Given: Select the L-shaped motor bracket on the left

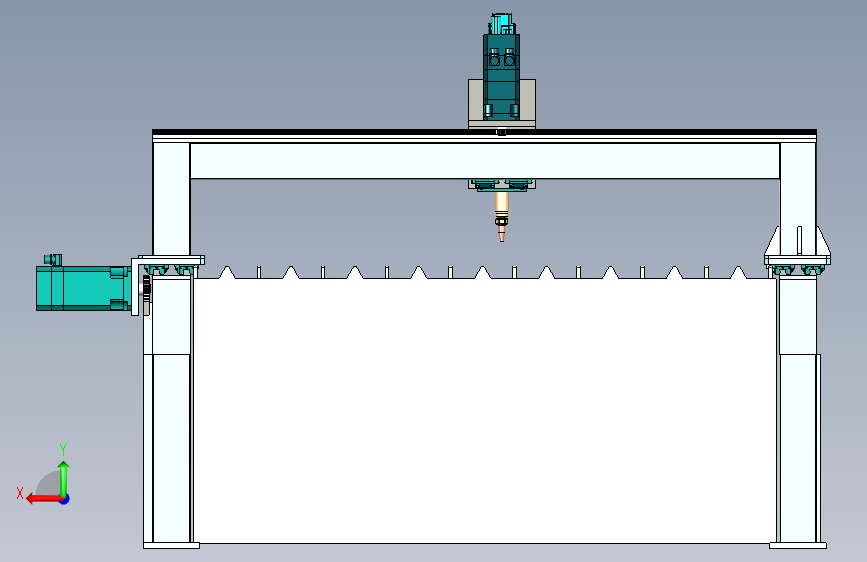Looking at the screenshot, I should (135, 287).
